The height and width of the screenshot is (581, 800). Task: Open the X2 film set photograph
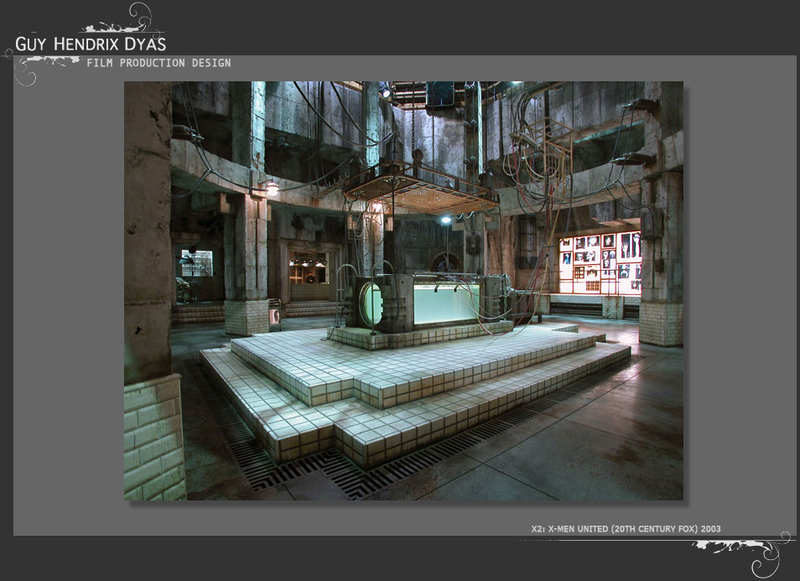(404, 291)
